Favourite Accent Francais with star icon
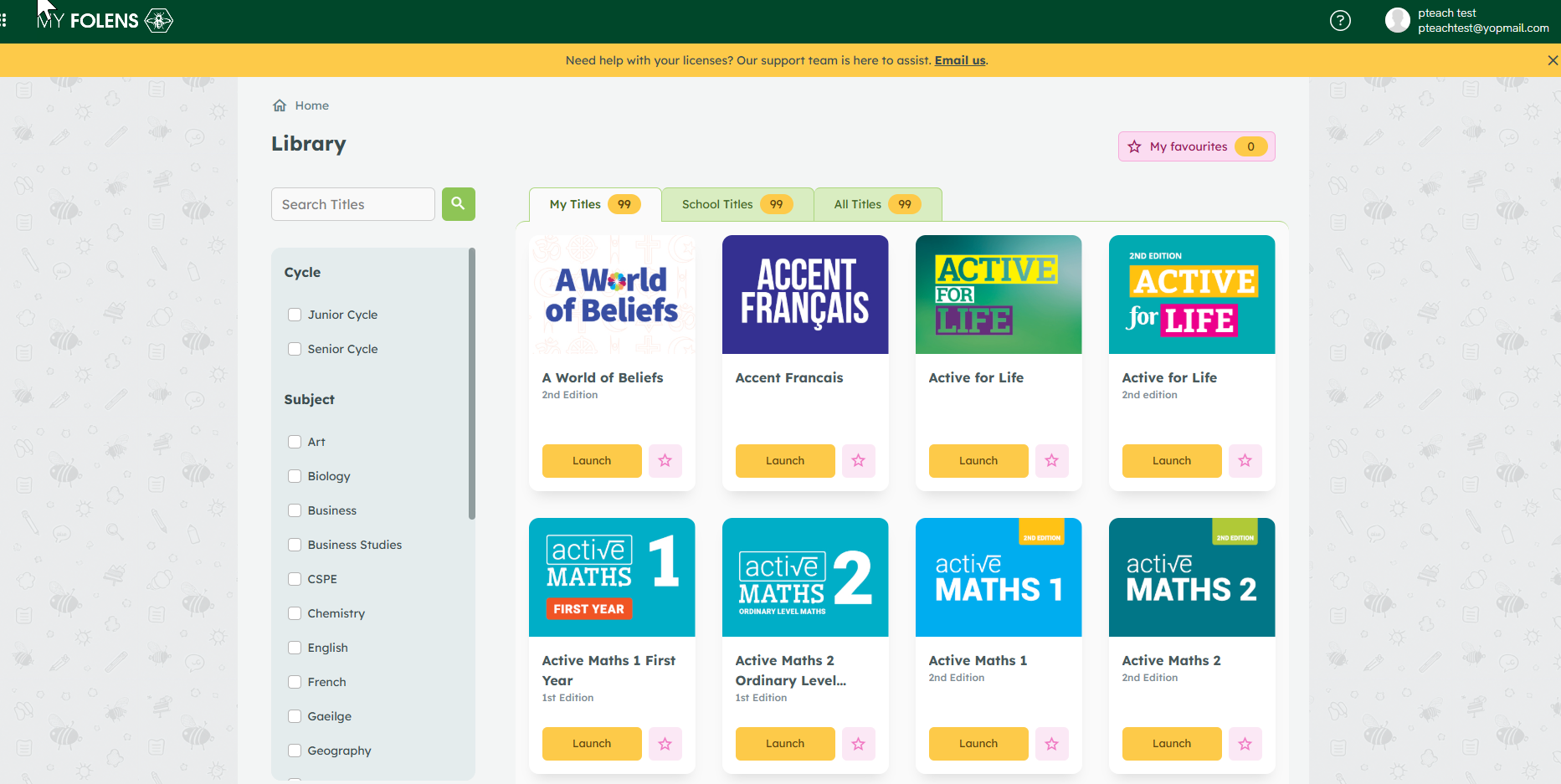 859,461
